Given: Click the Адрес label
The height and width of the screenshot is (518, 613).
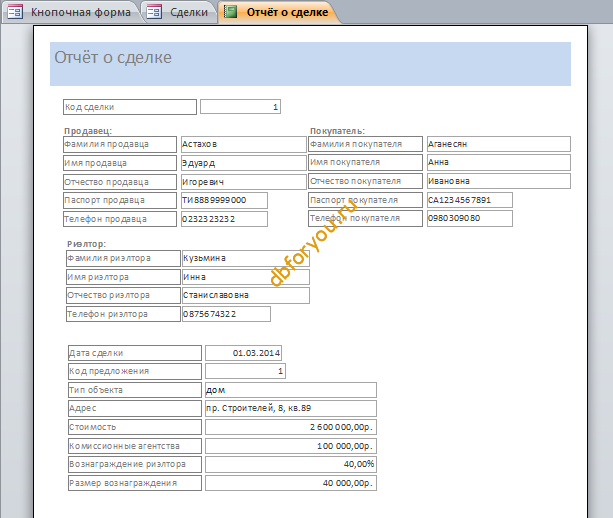Looking at the screenshot, I should [x=135, y=408].
